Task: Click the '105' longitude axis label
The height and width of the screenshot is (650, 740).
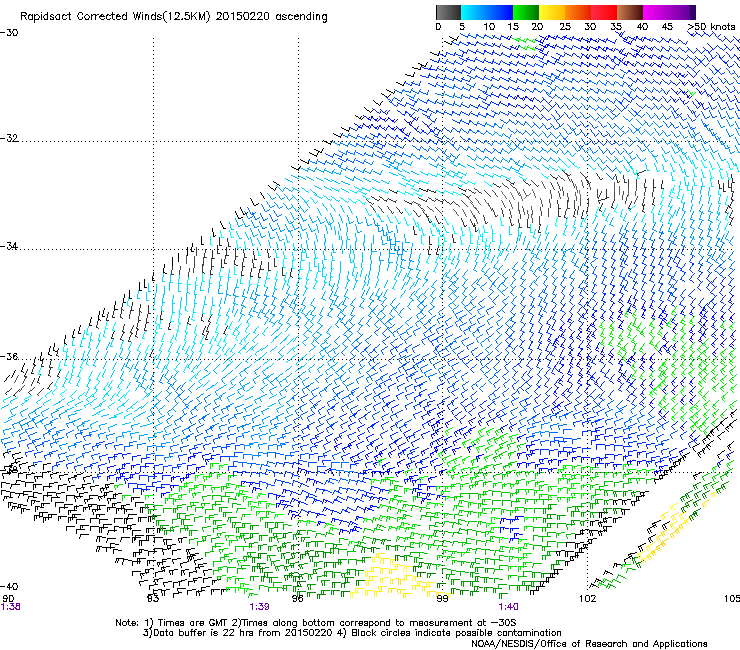Action: point(732,599)
